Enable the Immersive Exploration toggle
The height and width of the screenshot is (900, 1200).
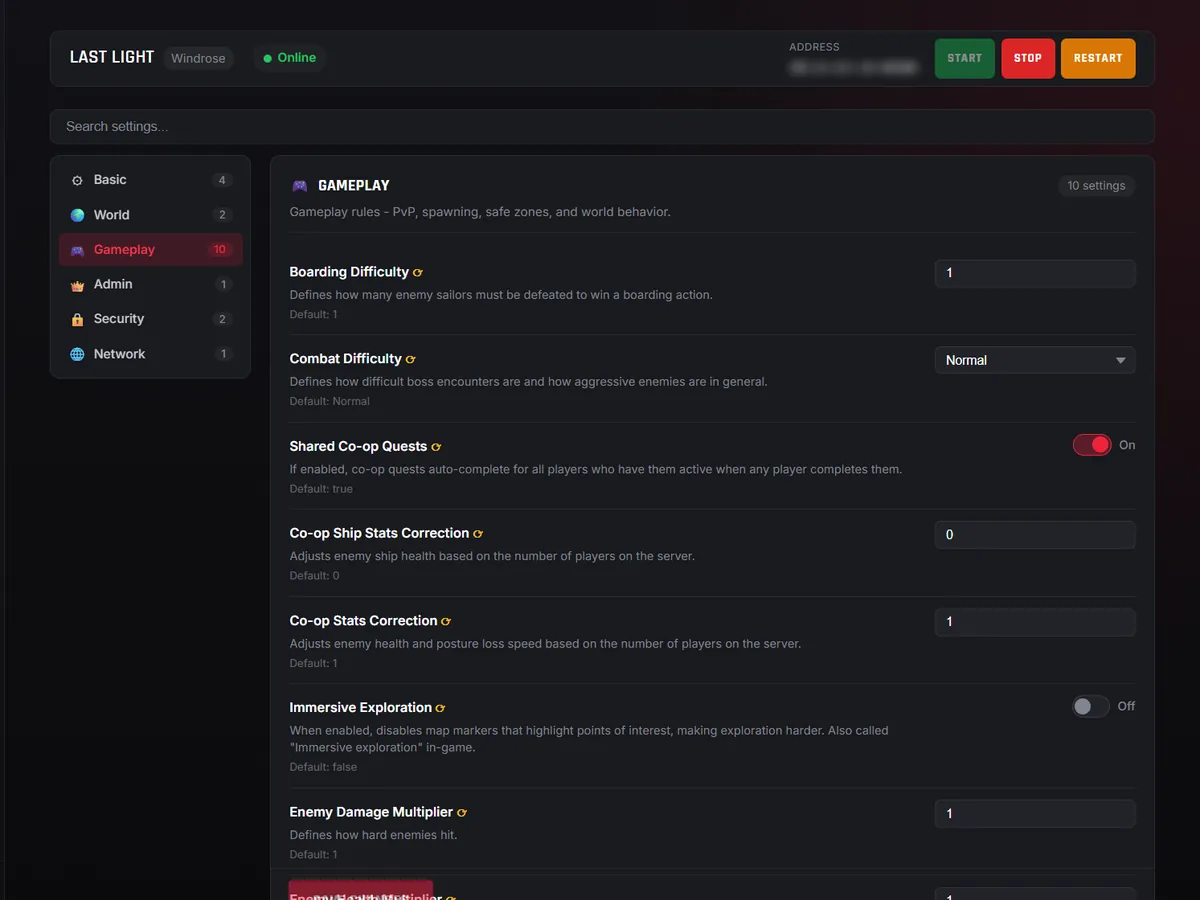[1091, 706]
